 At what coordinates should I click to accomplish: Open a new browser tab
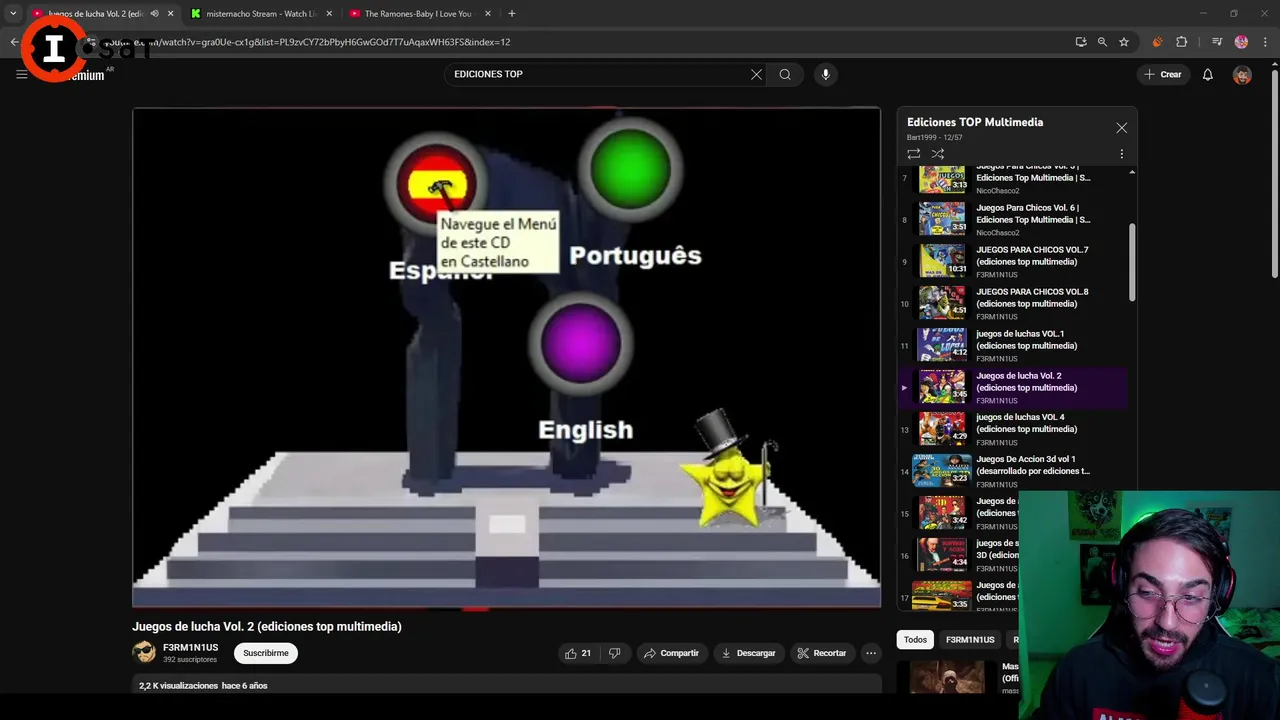coord(512,14)
